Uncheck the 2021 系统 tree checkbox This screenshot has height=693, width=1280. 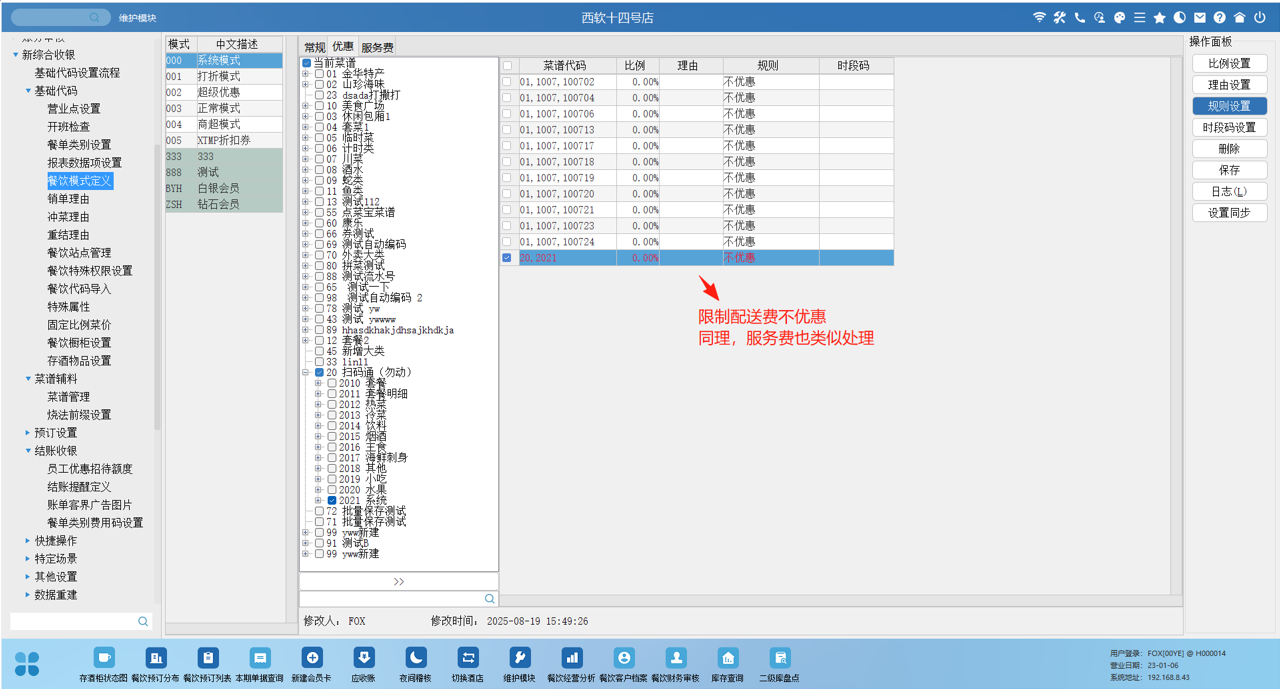tap(332, 500)
